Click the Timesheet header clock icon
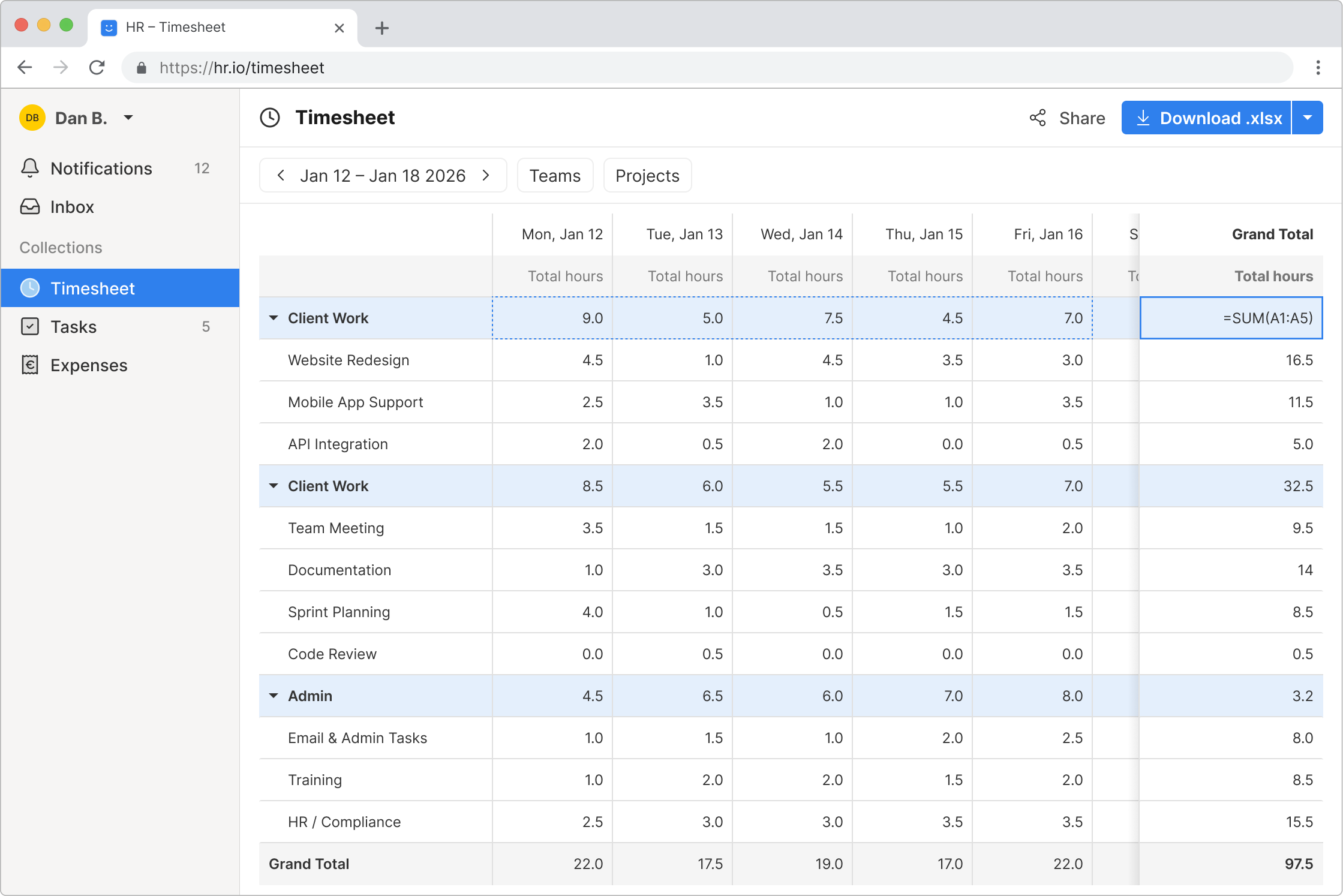 [x=270, y=118]
